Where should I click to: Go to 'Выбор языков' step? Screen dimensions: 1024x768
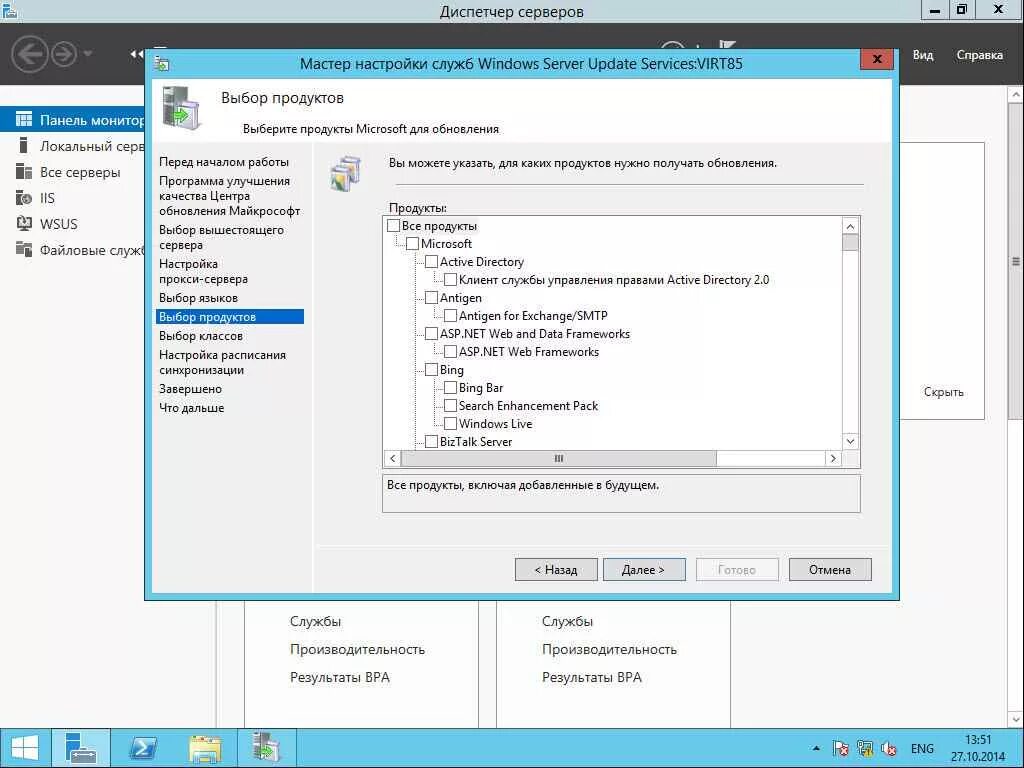point(199,298)
